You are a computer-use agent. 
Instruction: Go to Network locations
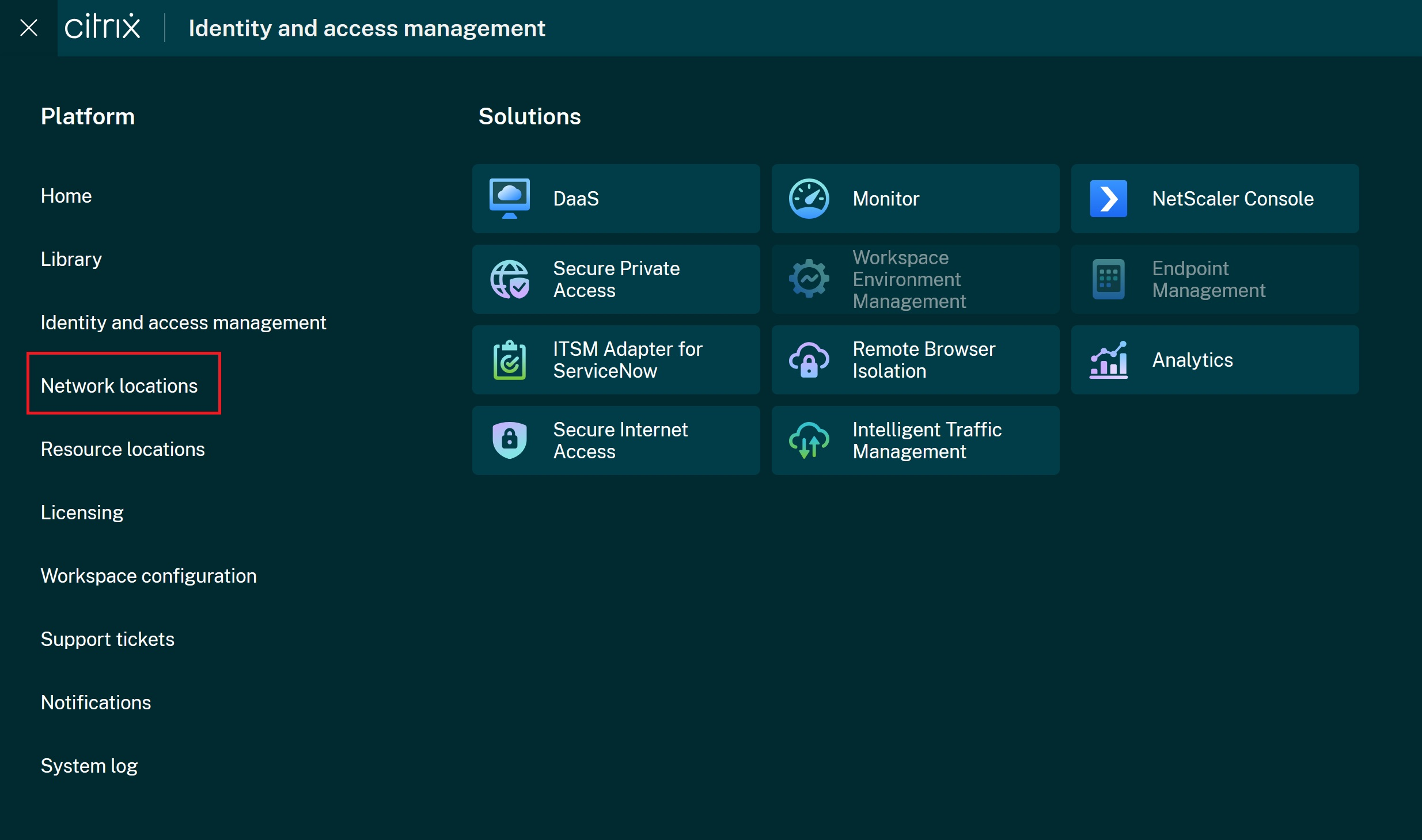119,385
